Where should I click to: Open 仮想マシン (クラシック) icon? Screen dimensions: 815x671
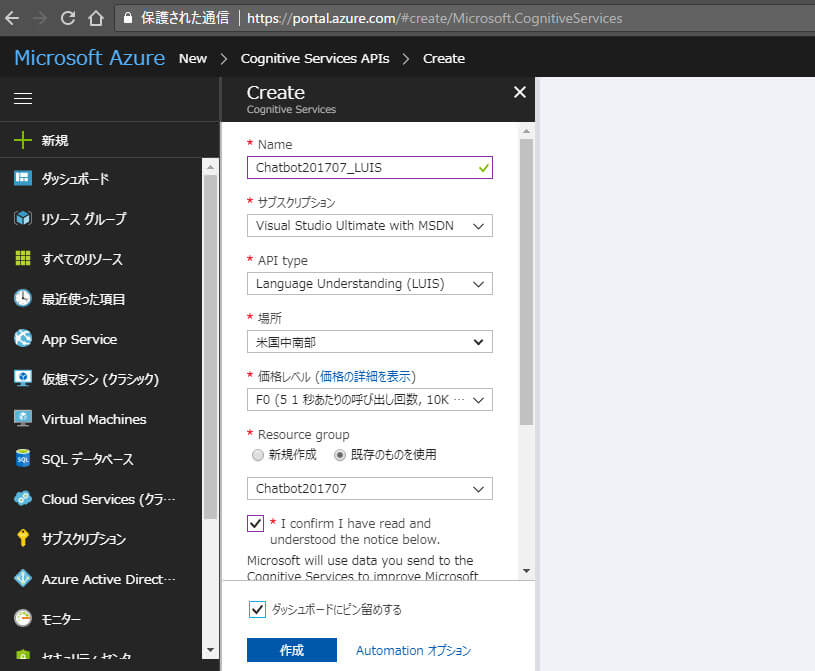pos(23,378)
